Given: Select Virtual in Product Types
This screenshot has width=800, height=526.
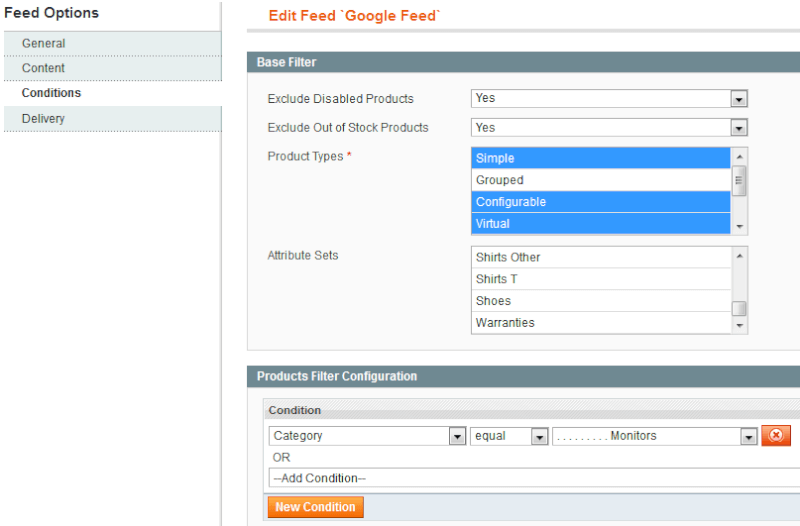Looking at the screenshot, I should [x=601, y=223].
